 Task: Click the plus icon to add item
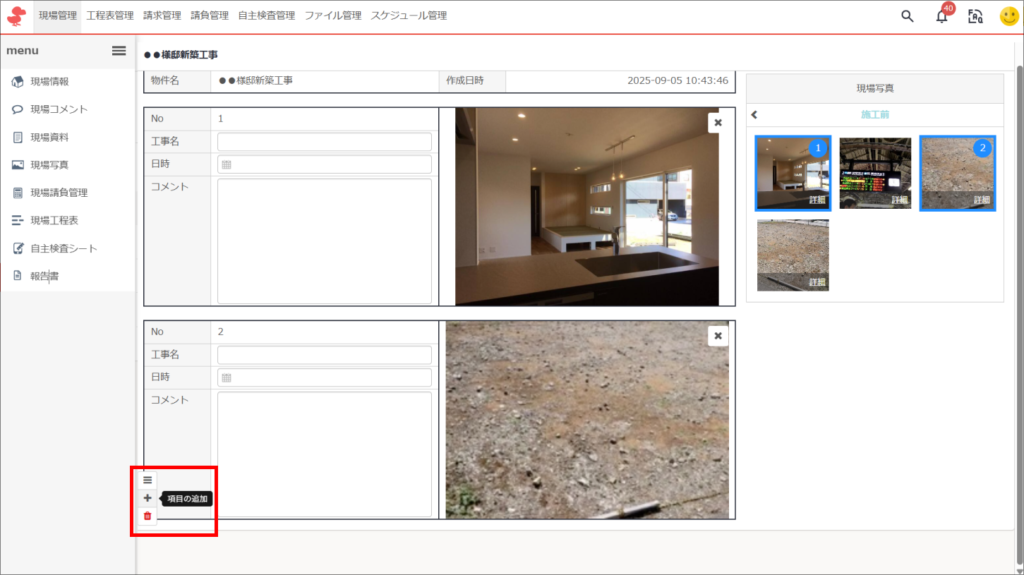pos(148,498)
